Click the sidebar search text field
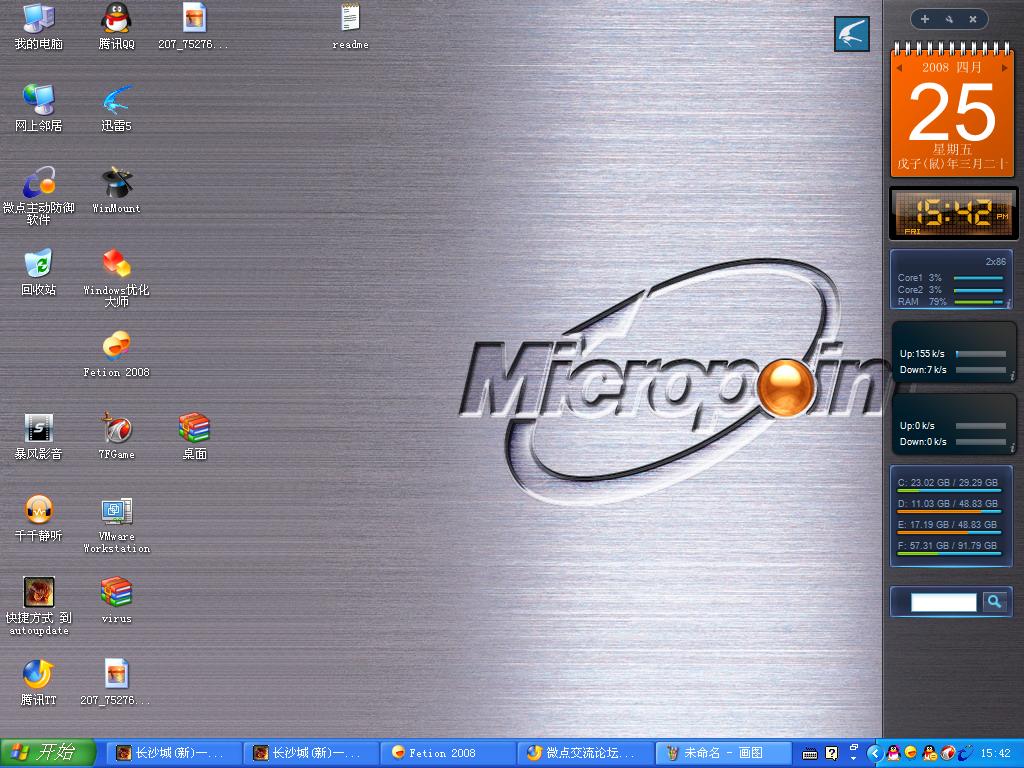This screenshot has height=768, width=1024. [x=943, y=602]
